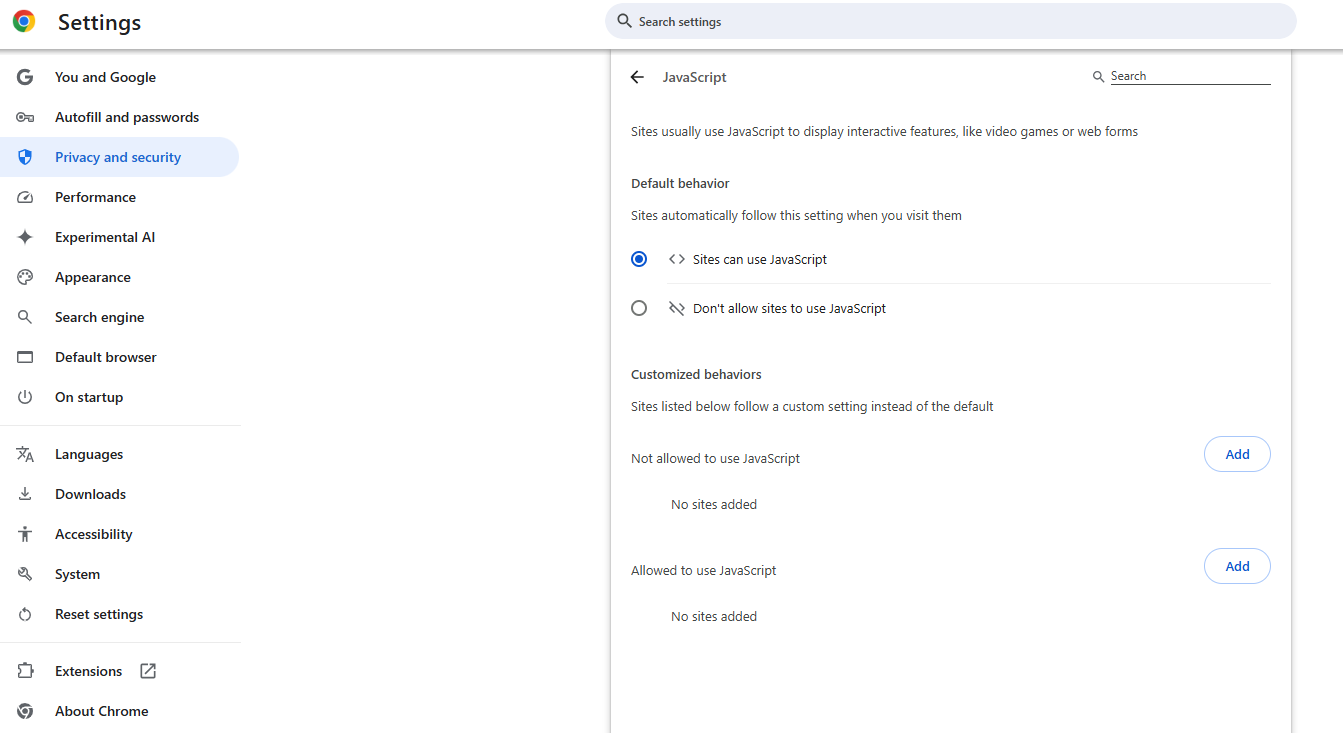Click the Chrome logo icon

tap(24, 21)
